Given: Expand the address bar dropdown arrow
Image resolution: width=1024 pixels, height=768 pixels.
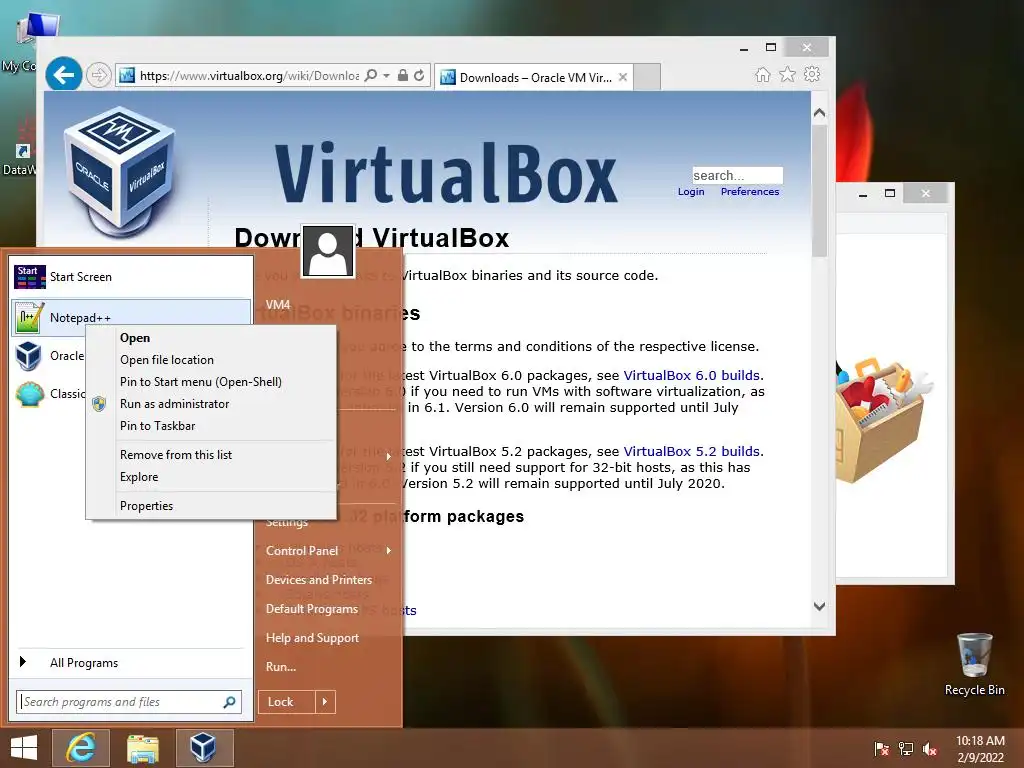Looking at the screenshot, I should (x=387, y=76).
